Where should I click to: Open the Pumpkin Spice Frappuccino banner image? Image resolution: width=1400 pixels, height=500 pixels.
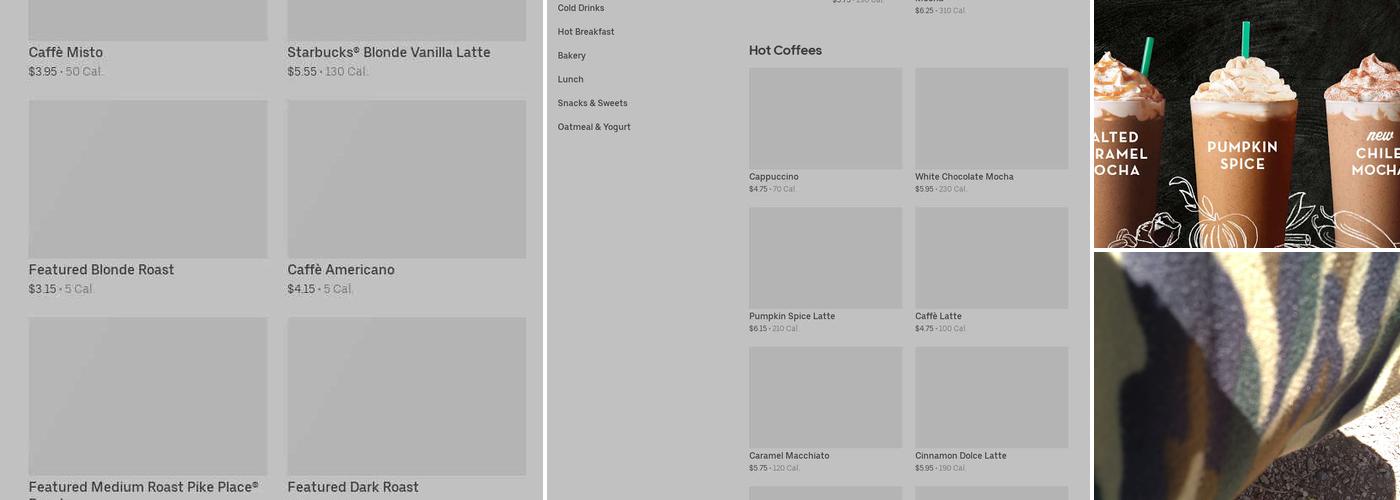[x=1247, y=124]
